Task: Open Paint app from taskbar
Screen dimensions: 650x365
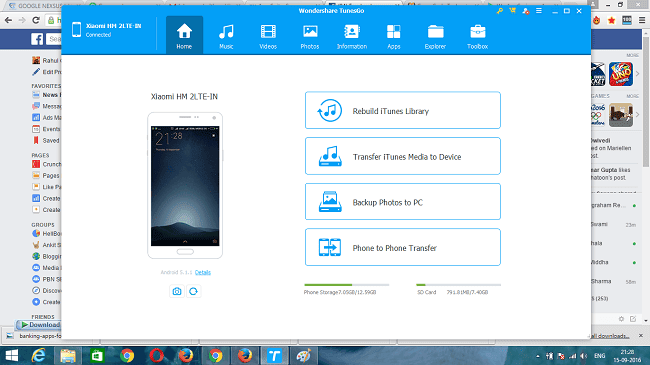Action: click(303, 356)
